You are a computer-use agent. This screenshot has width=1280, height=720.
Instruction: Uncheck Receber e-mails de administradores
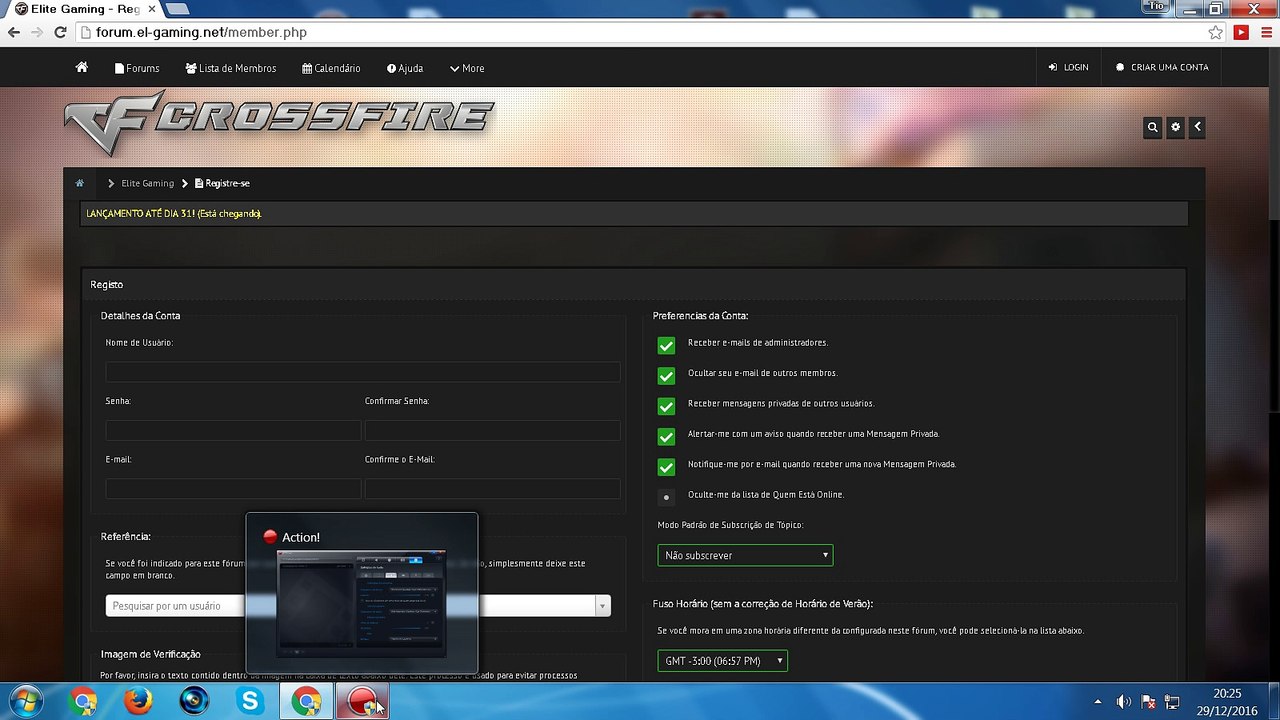point(666,345)
